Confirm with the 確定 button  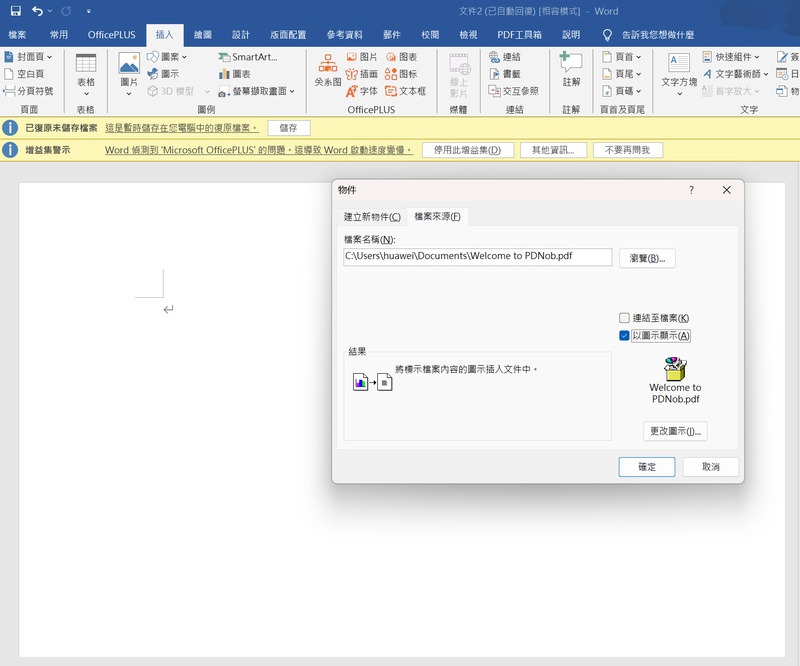pyautogui.click(x=647, y=467)
